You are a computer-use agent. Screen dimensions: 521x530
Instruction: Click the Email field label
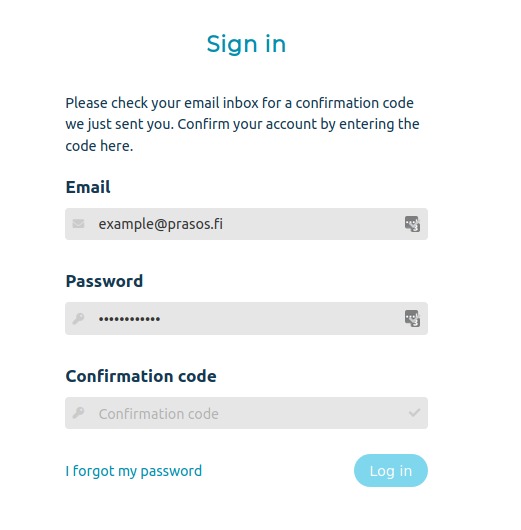coord(88,187)
